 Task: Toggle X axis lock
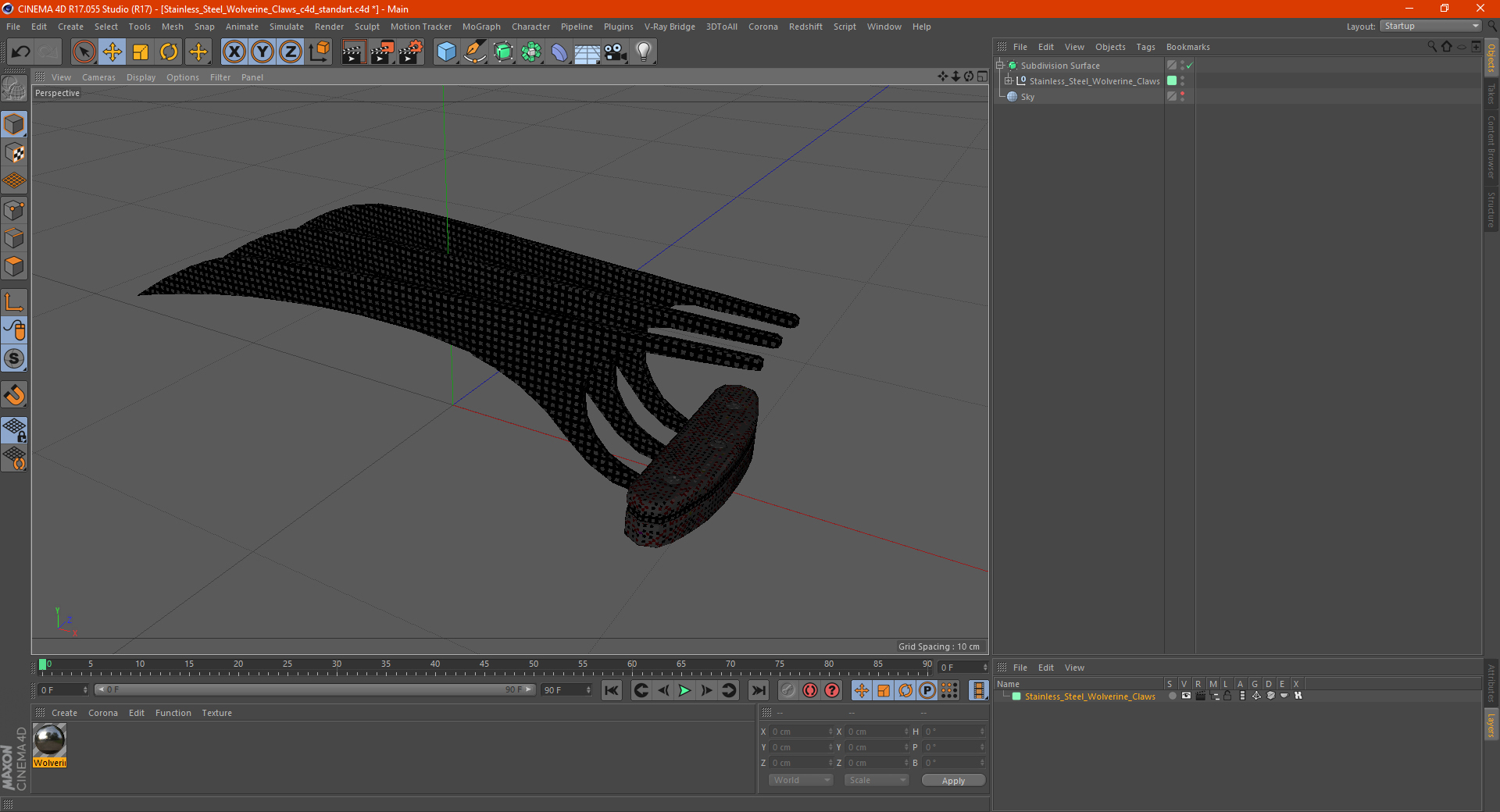(x=234, y=52)
